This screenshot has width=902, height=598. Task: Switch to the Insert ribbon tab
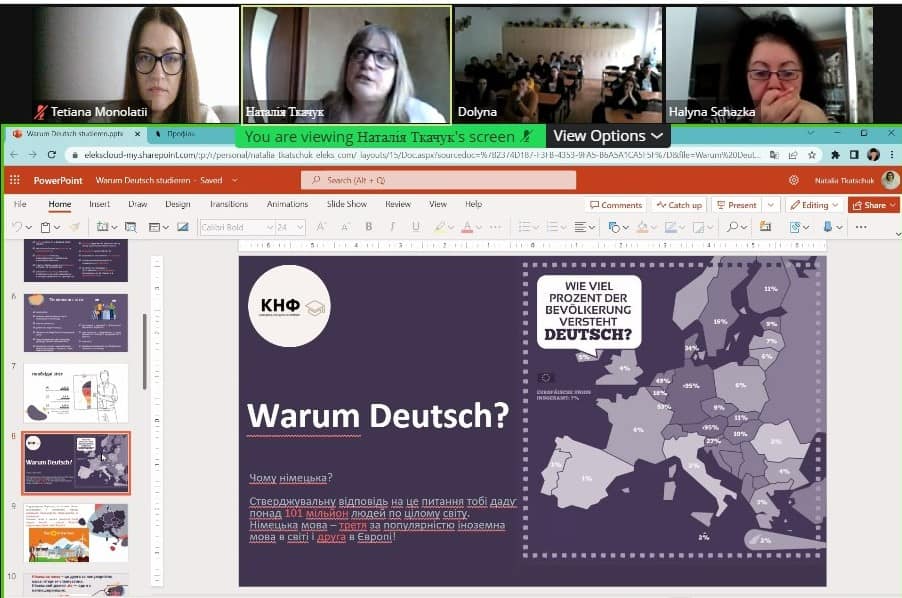pyautogui.click(x=100, y=204)
